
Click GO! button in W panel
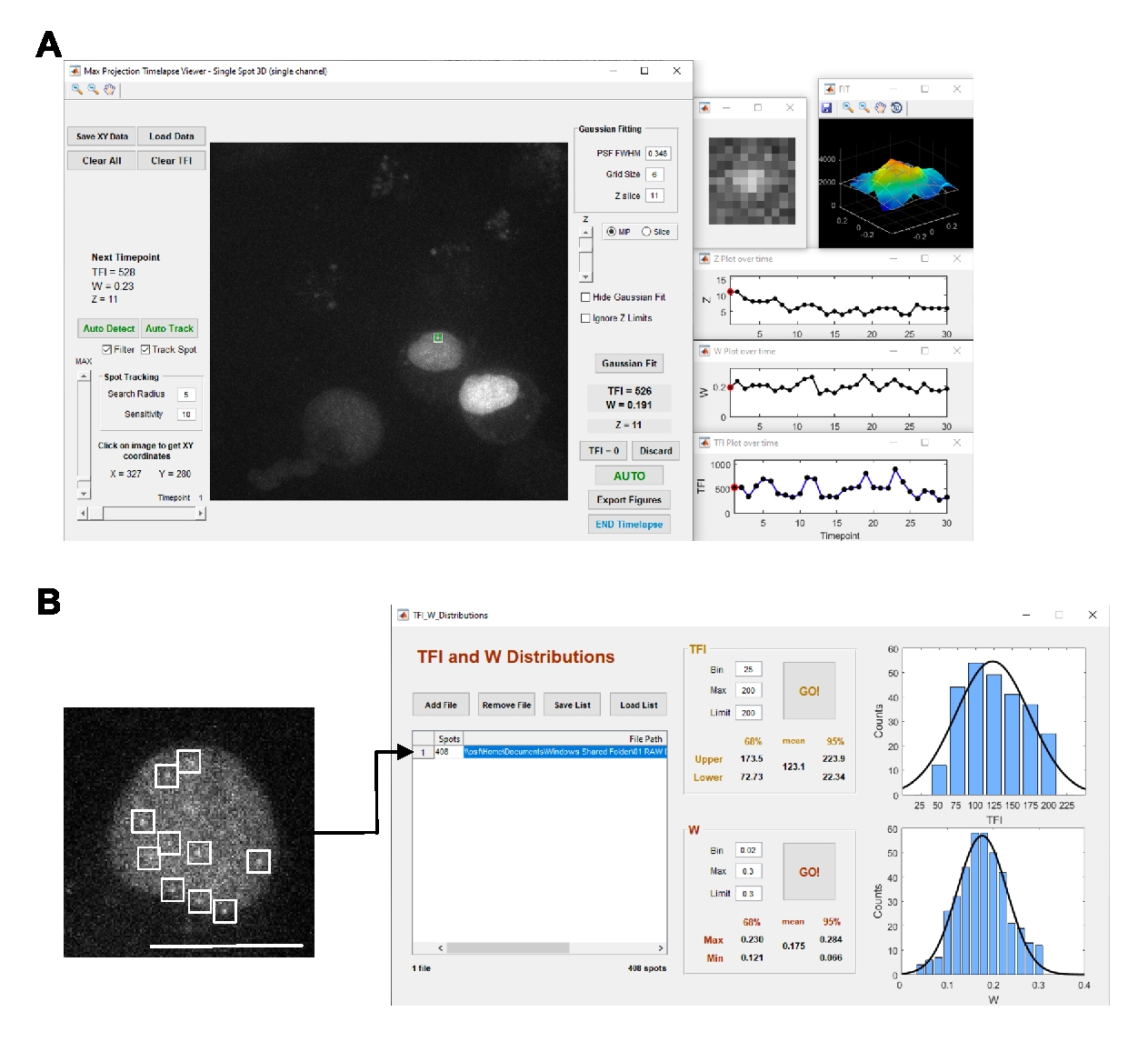[x=809, y=871]
